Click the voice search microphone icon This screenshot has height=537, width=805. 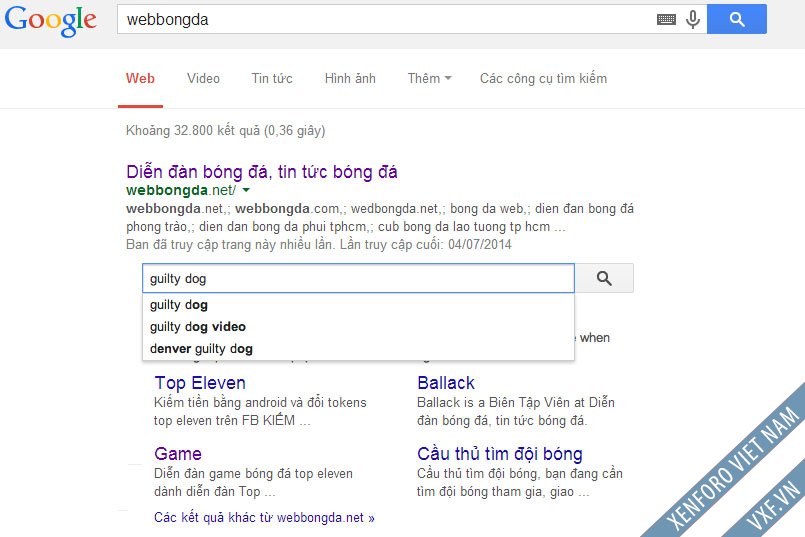tap(692, 19)
